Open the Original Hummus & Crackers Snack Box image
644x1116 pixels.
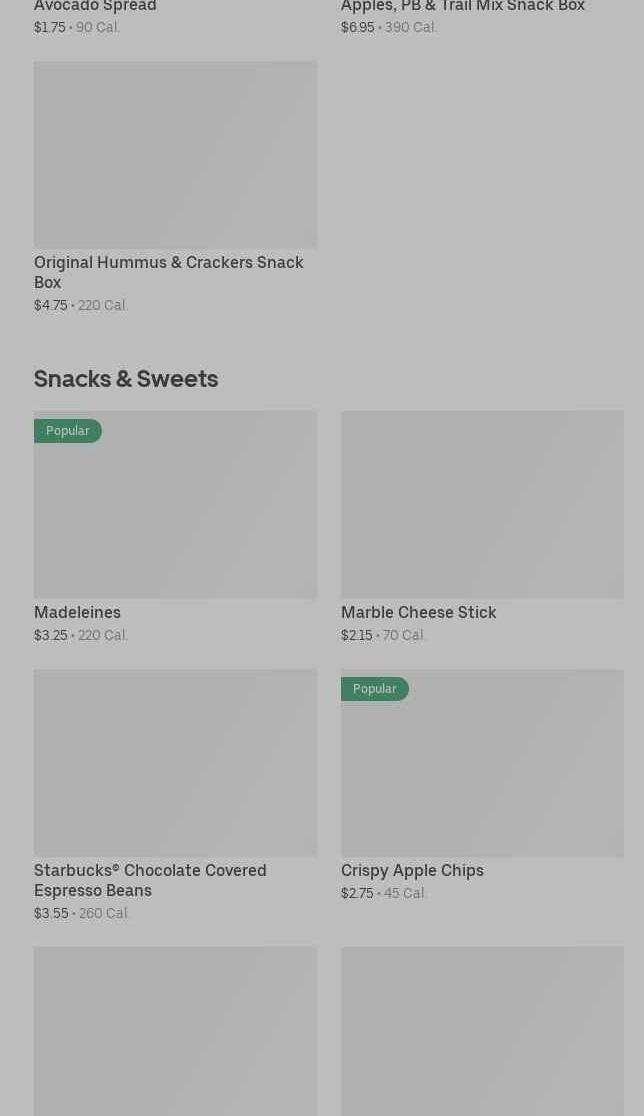[175, 154]
